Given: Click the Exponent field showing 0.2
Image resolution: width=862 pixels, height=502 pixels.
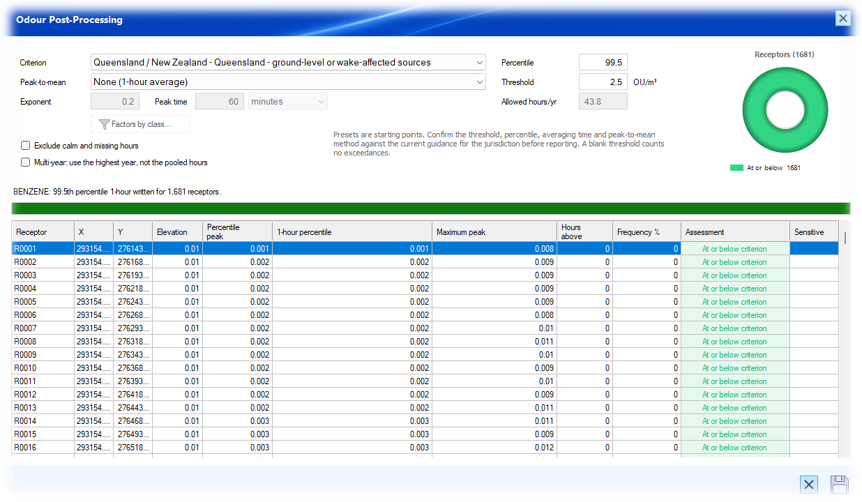Looking at the screenshot, I should click(114, 102).
